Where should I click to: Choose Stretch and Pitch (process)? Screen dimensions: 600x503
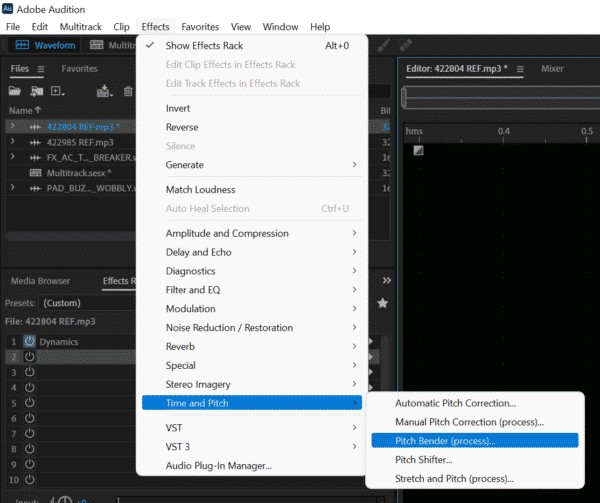click(475, 479)
